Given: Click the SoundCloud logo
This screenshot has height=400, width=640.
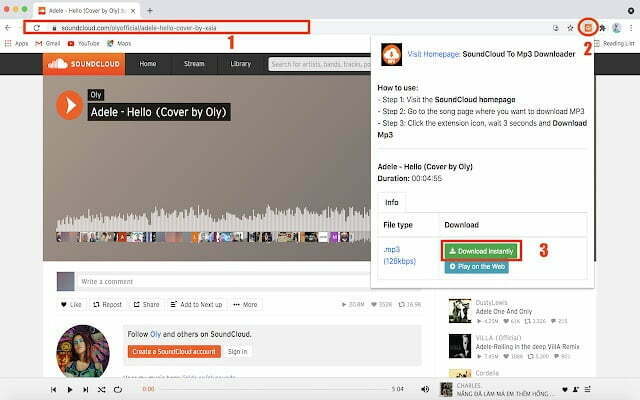Looking at the screenshot, I should click(84, 64).
